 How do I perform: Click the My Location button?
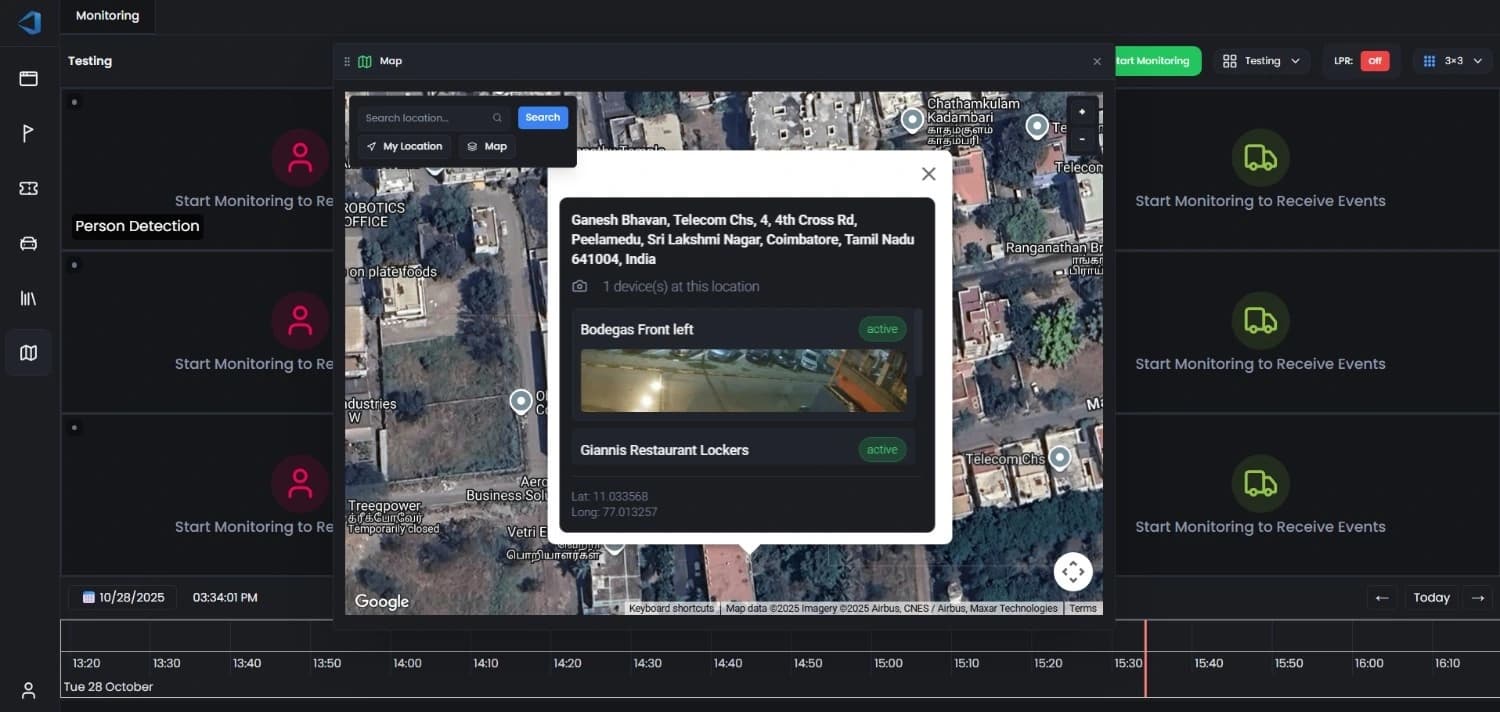pyautogui.click(x=404, y=146)
